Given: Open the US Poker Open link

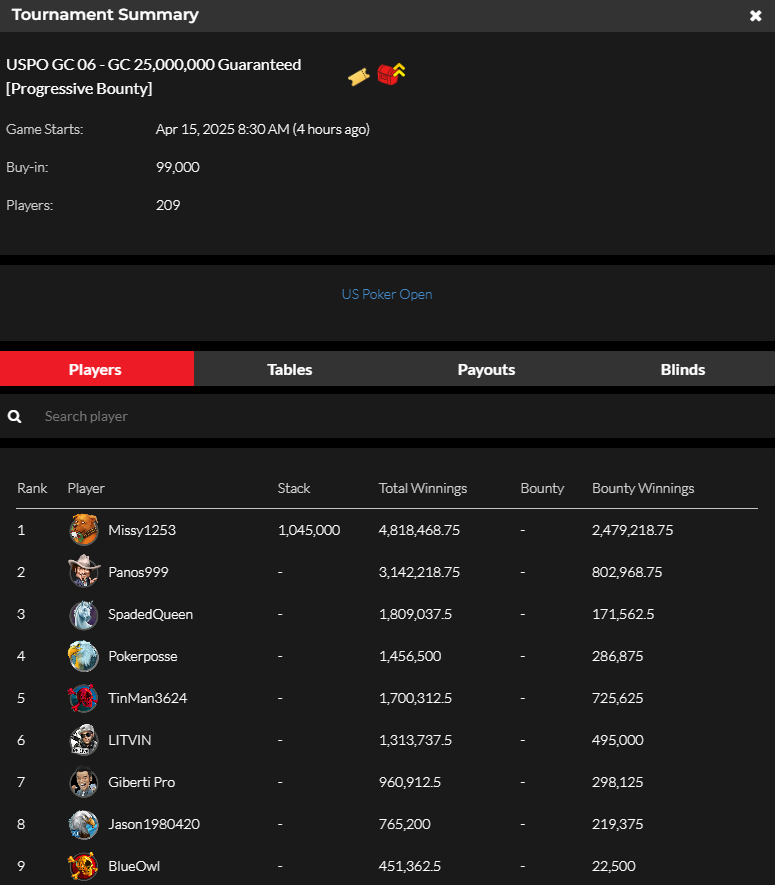Looking at the screenshot, I should coord(387,294).
